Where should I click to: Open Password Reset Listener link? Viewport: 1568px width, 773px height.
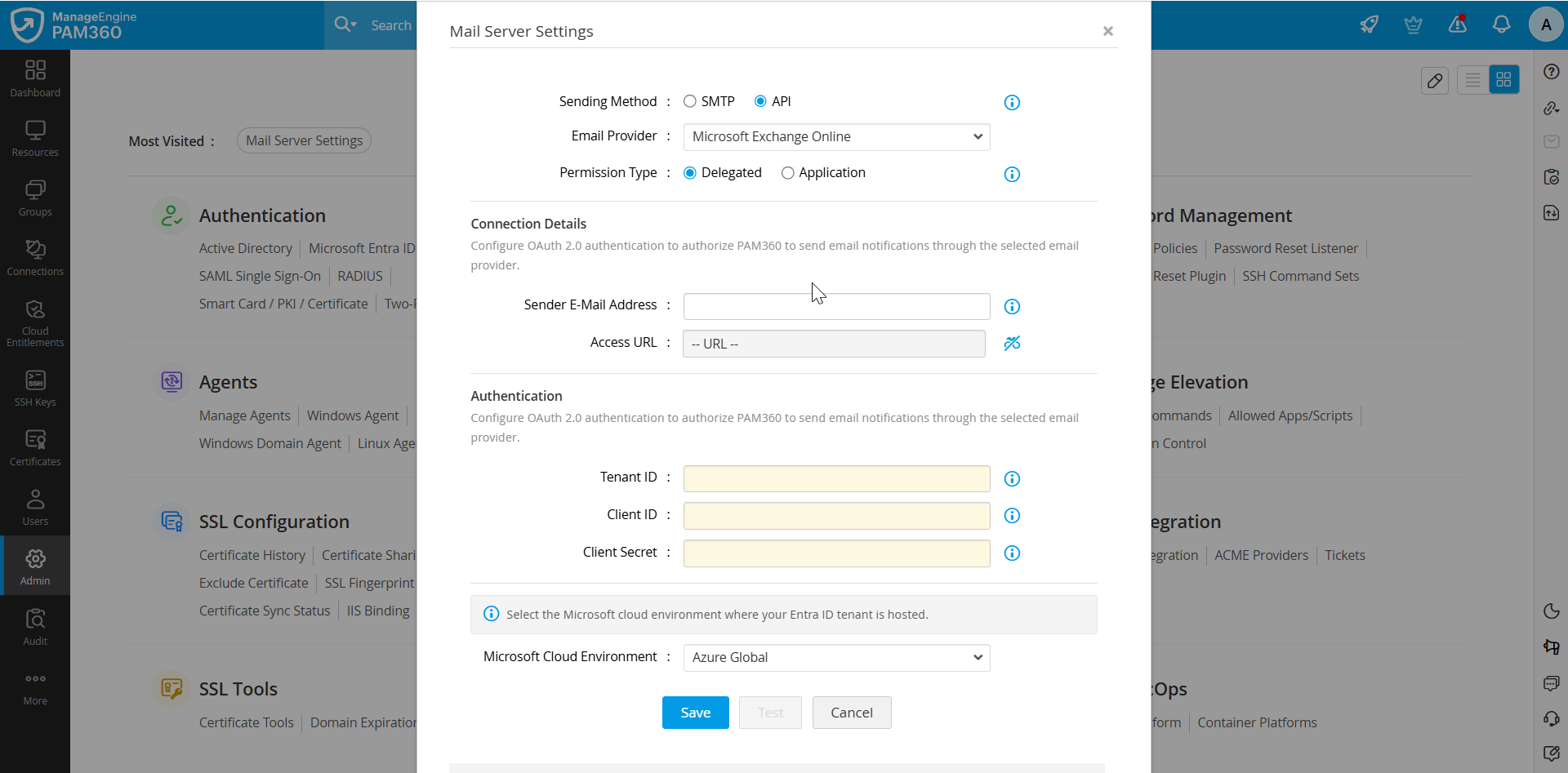click(1285, 248)
